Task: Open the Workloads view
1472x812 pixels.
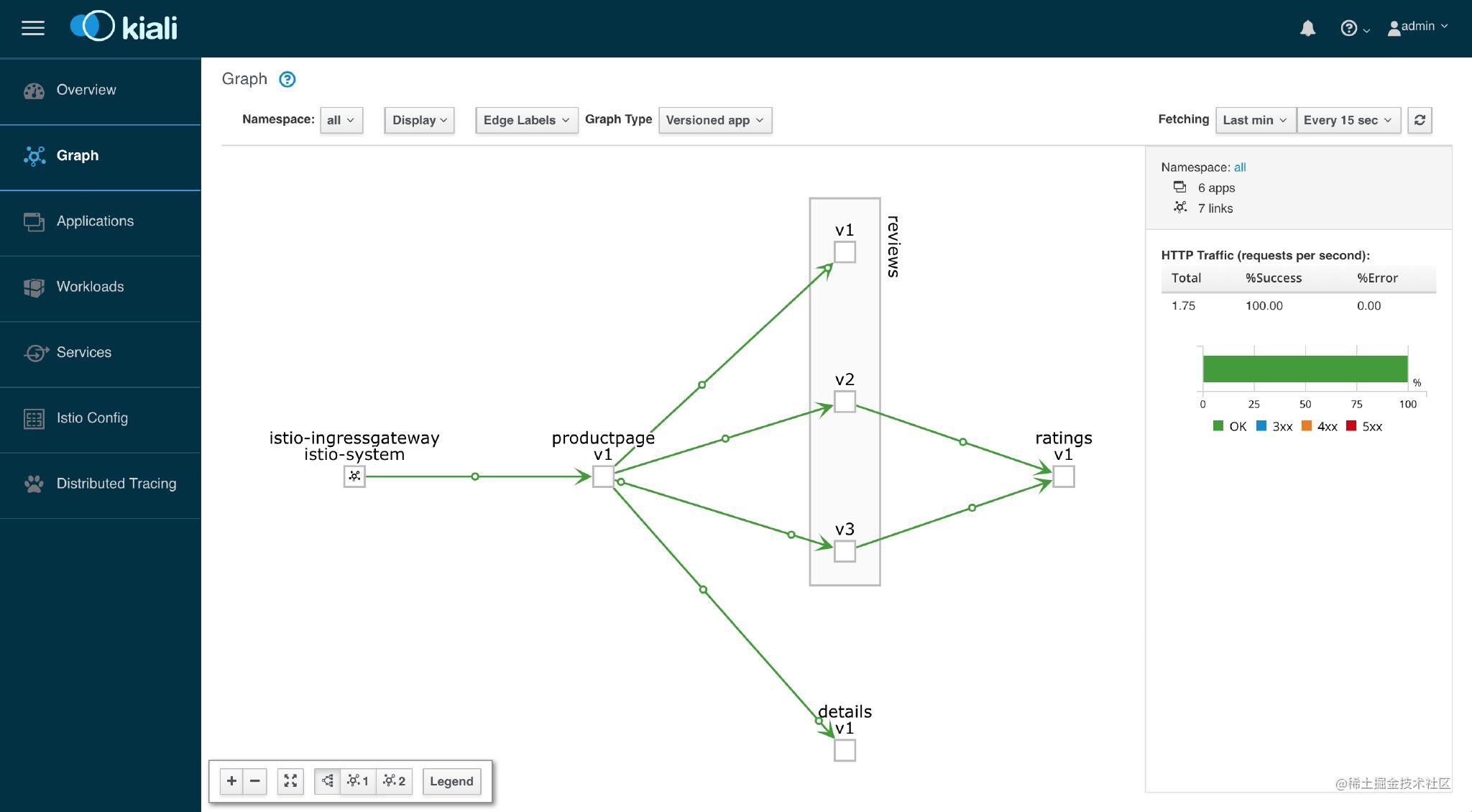Action: click(91, 286)
